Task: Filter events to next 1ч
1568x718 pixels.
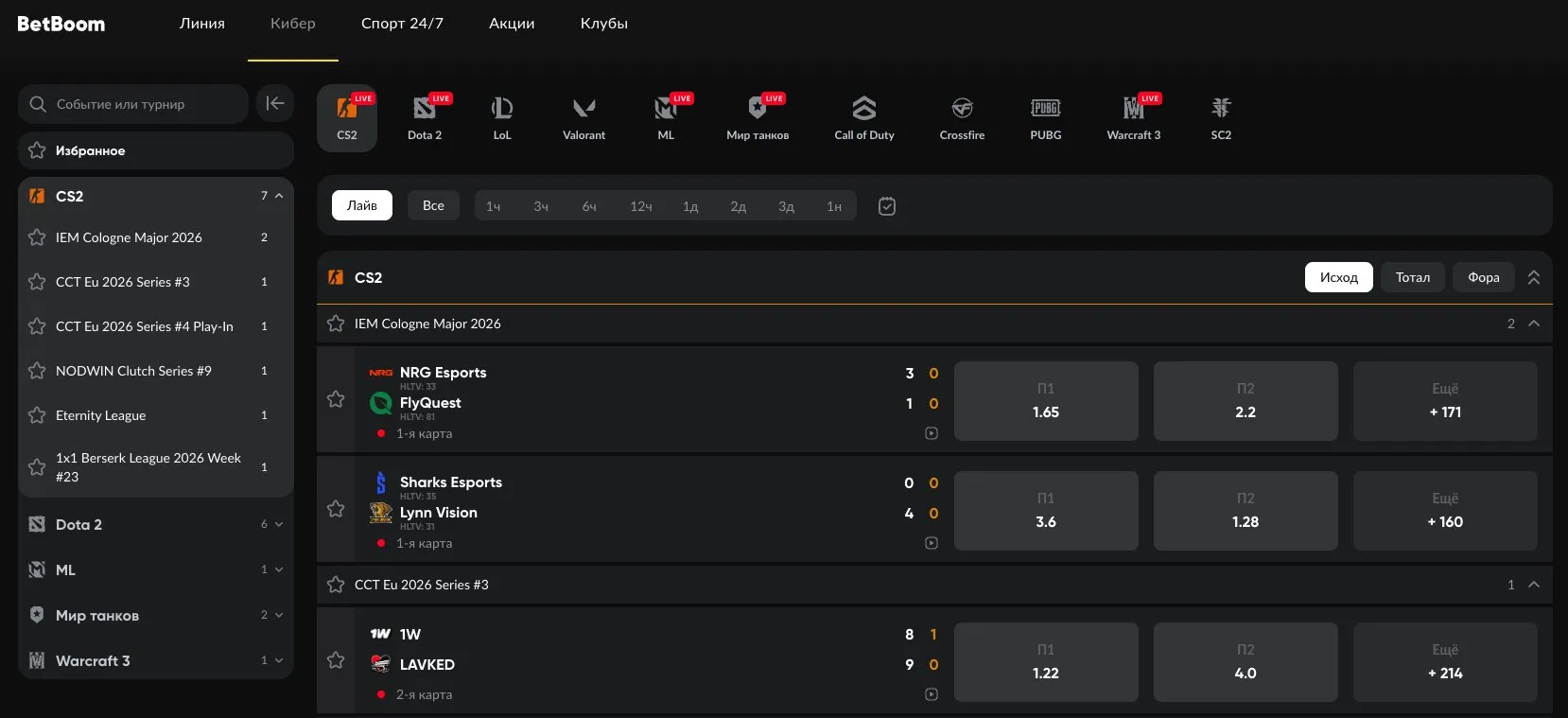Action: coord(494,206)
